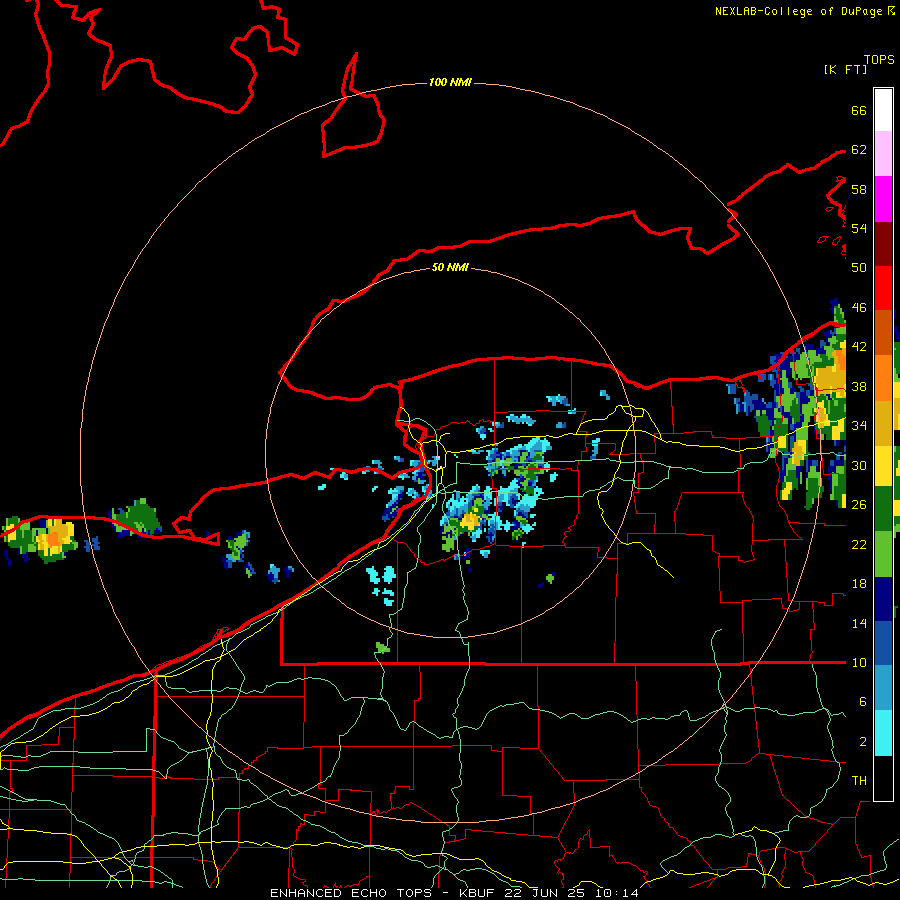Click the dark green legend swatch near 26

(x=883, y=509)
